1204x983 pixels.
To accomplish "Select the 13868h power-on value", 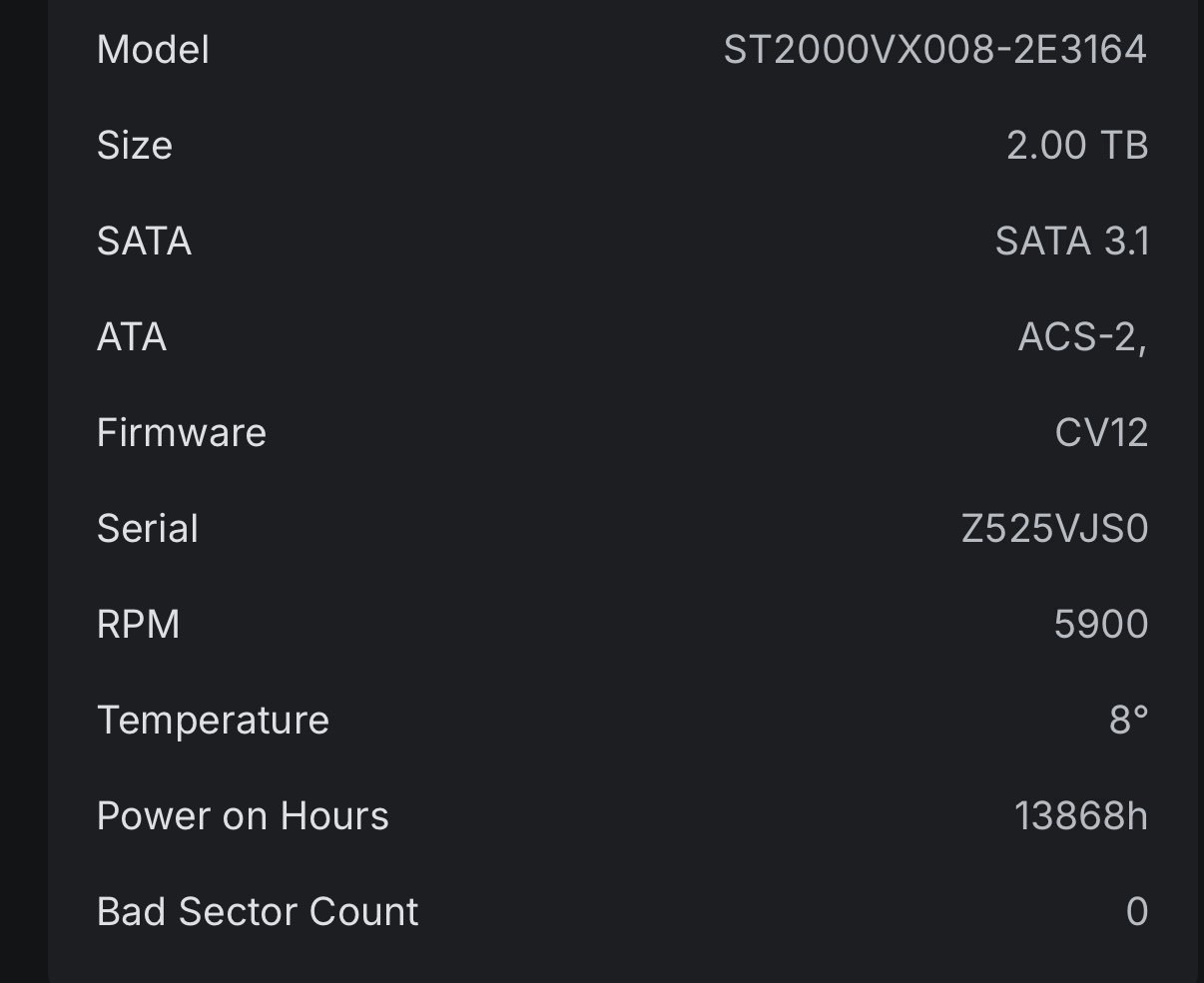I will click(x=1080, y=816).
